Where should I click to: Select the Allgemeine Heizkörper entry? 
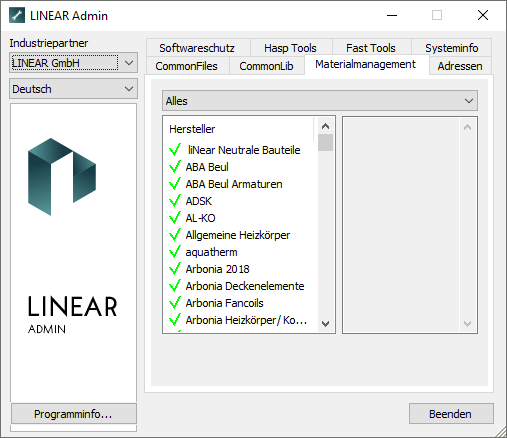(x=238, y=235)
